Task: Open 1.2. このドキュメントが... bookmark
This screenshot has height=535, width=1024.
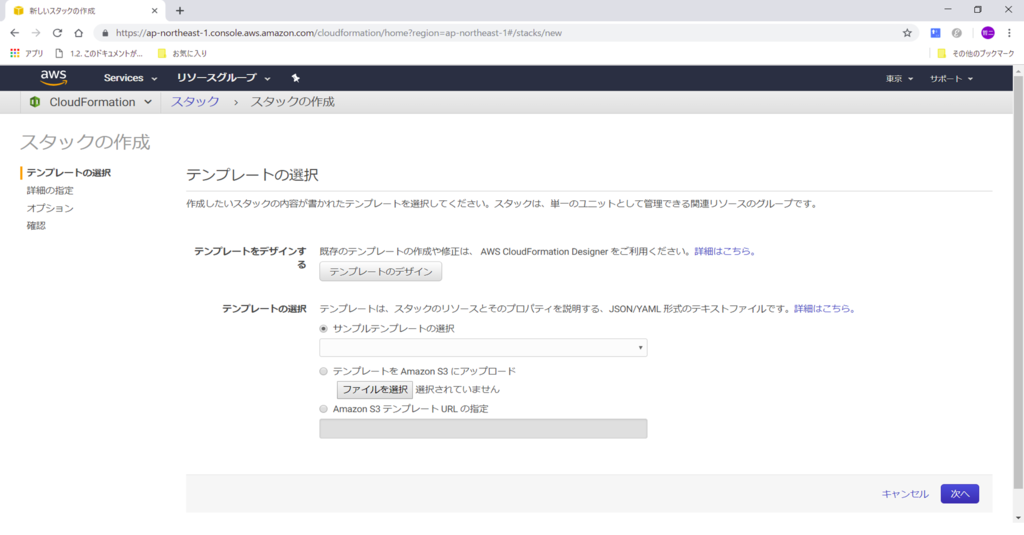Action: [x=99, y=54]
